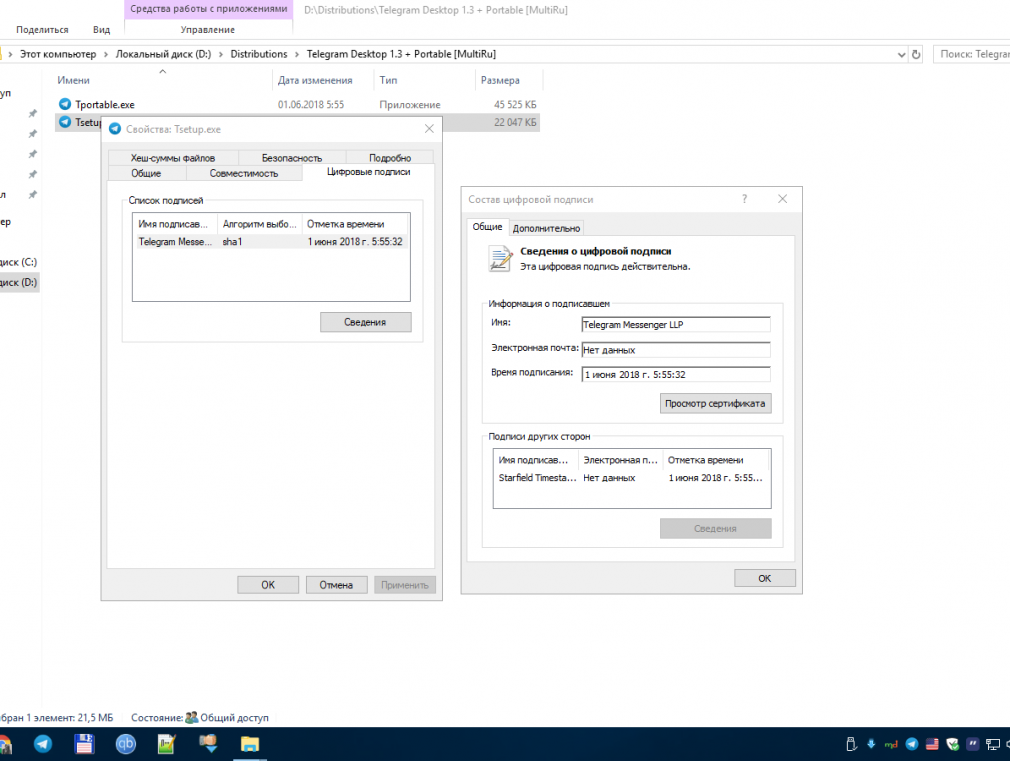Click Просмотр сертификата button

[715, 403]
